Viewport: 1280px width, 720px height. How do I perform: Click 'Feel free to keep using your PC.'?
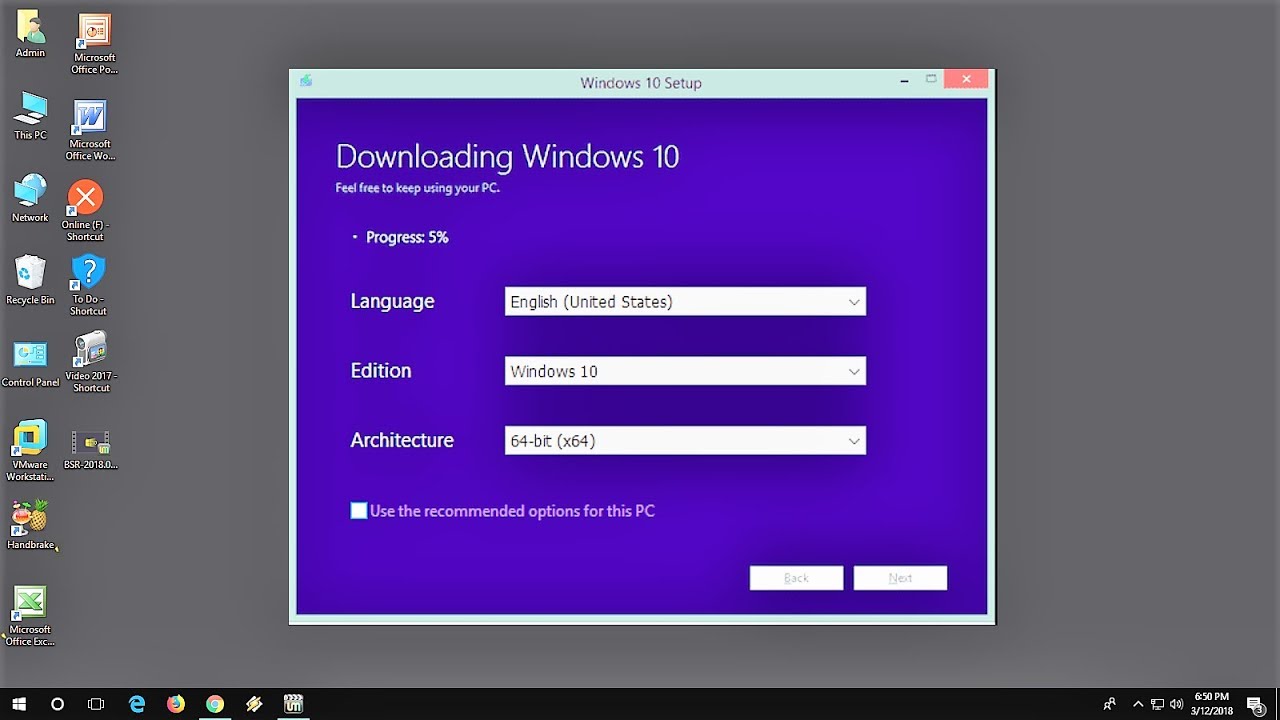pyautogui.click(x=417, y=188)
